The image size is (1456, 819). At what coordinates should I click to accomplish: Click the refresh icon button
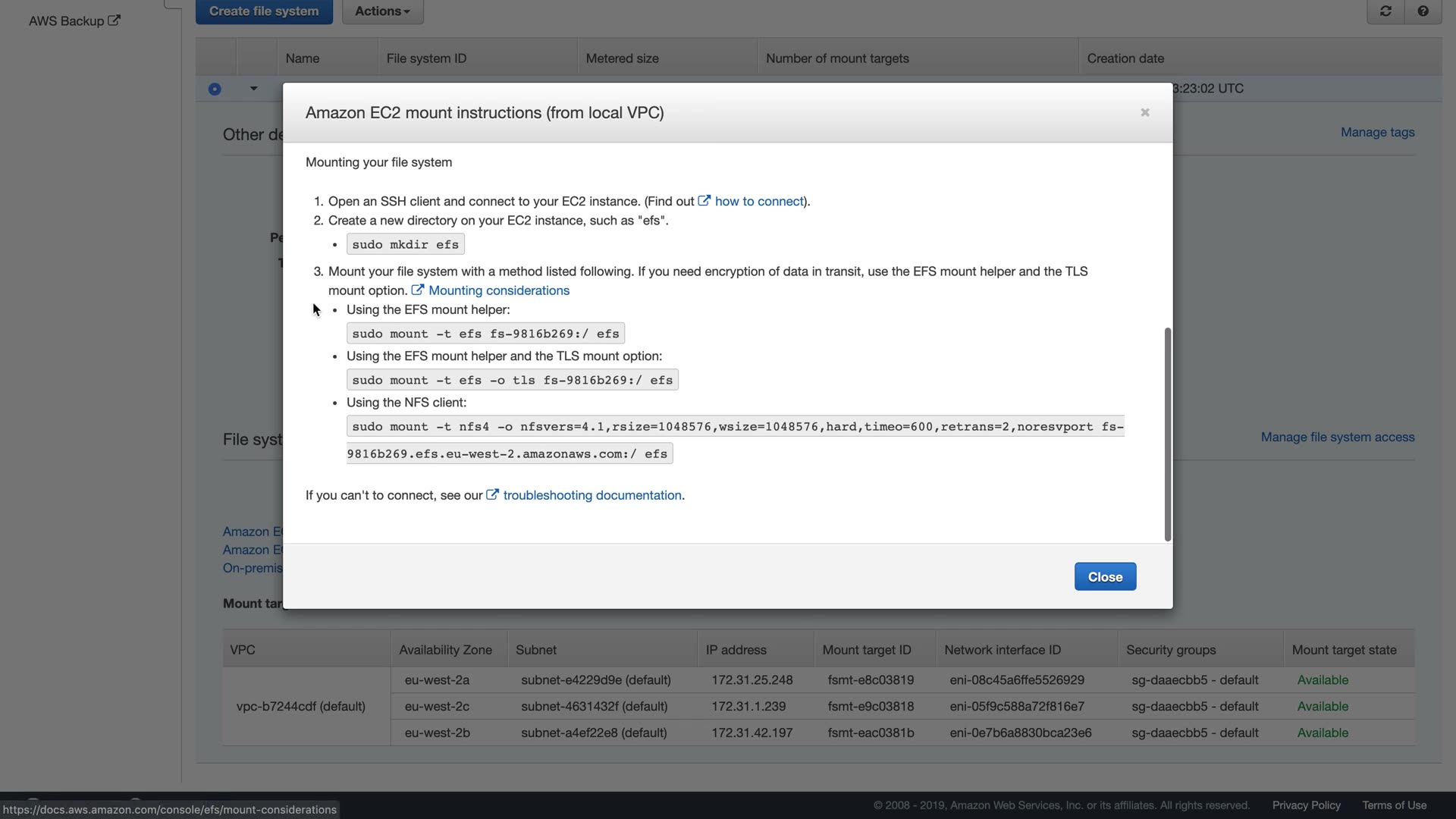click(x=1385, y=11)
